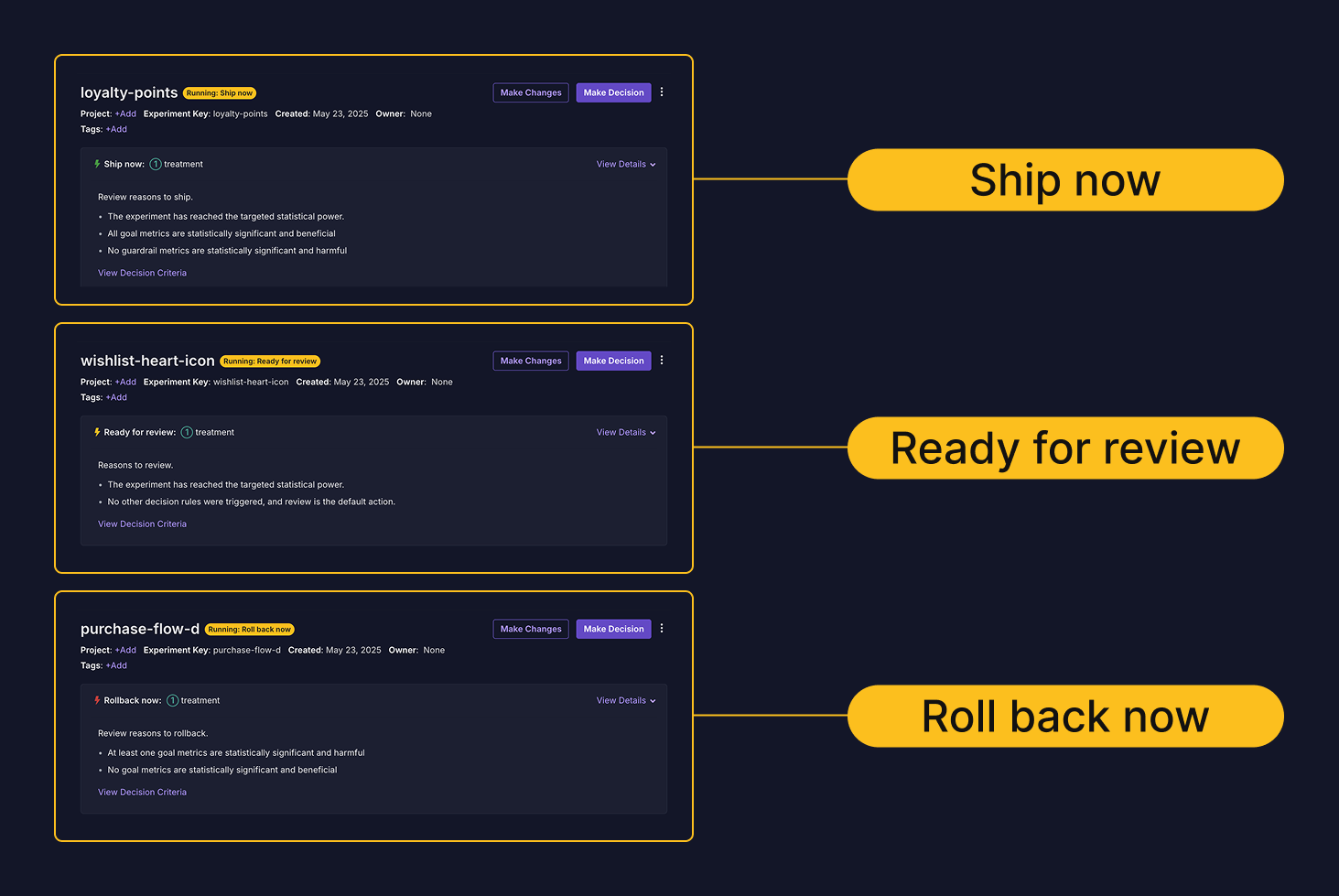Viewport: 1339px width, 896px height.
Task: Click Make Decision for loyalty-points
Action: pyautogui.click(x=613, y=92)
